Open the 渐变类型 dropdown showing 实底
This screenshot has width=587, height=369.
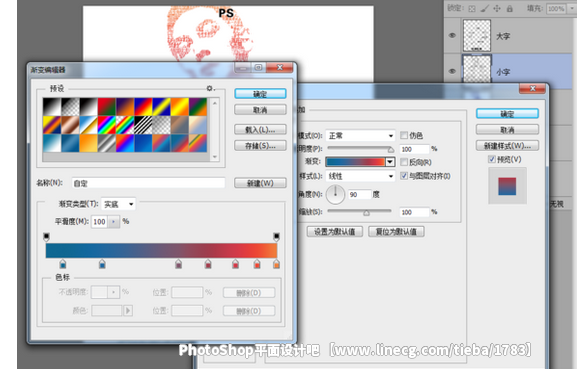click(x=118, y=204)
